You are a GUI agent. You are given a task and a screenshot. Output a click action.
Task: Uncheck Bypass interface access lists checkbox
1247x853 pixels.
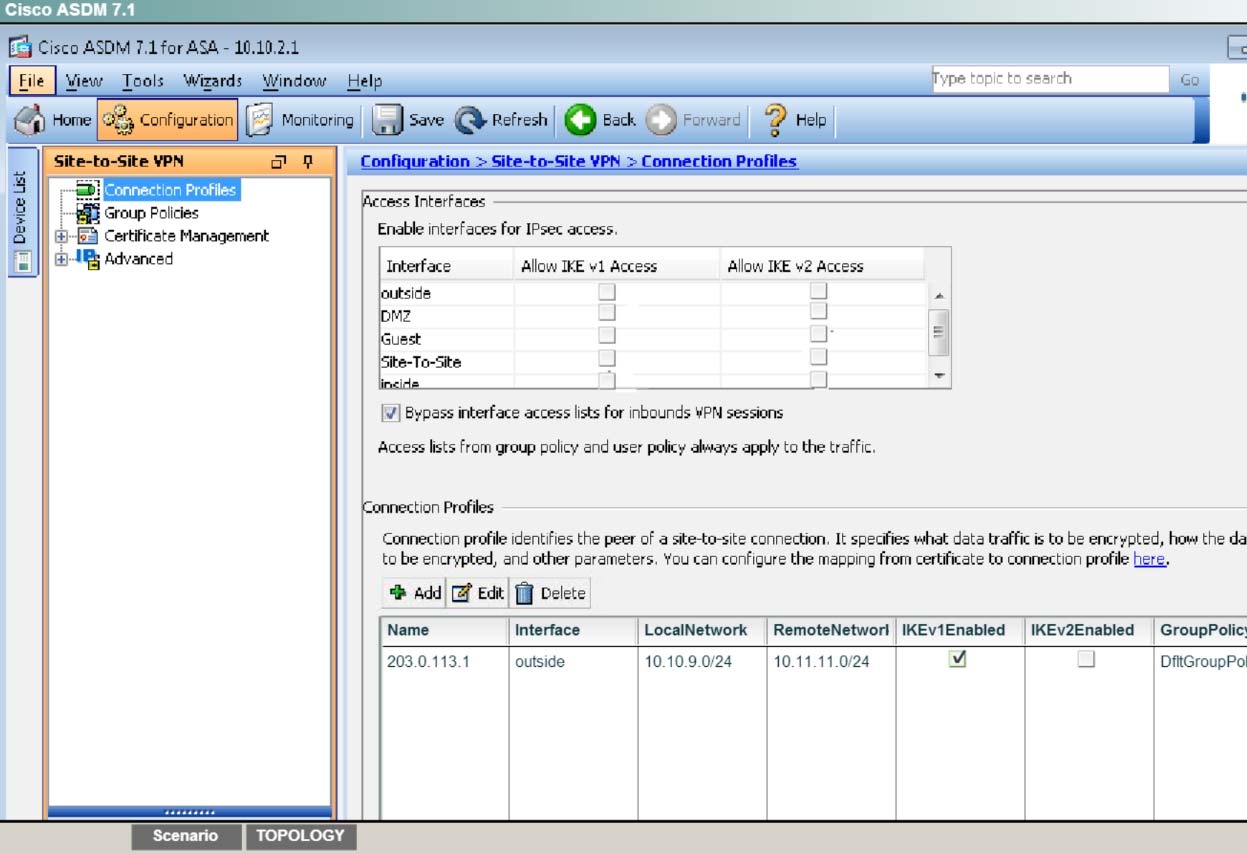390,413
